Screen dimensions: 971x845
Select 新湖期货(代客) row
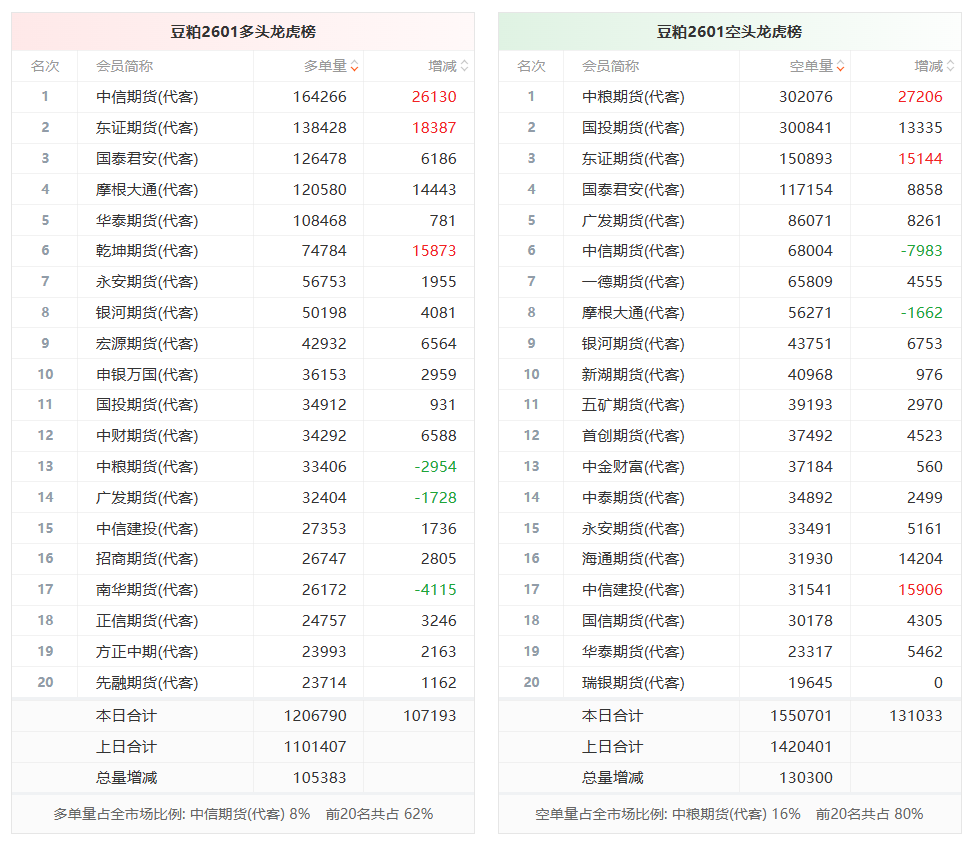[729, 375]
